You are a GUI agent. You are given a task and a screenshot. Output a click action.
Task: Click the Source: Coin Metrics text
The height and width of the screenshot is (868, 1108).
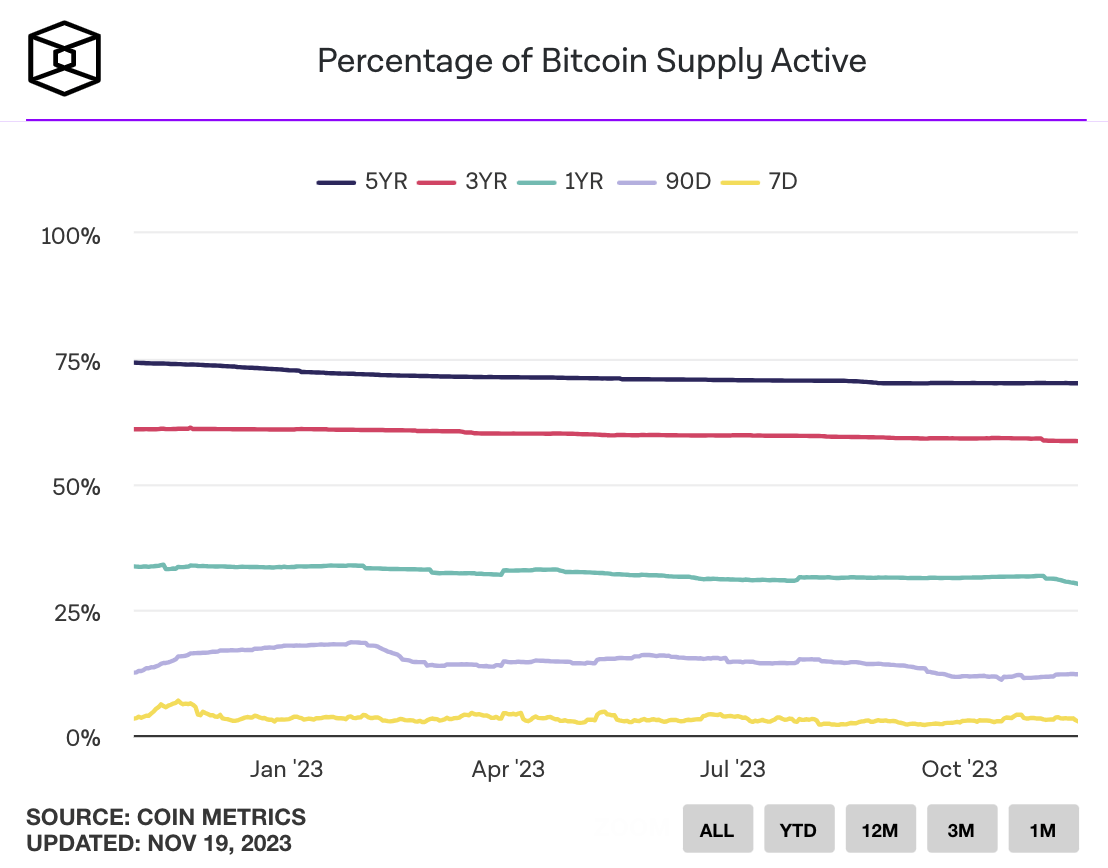tap(166, 817)
